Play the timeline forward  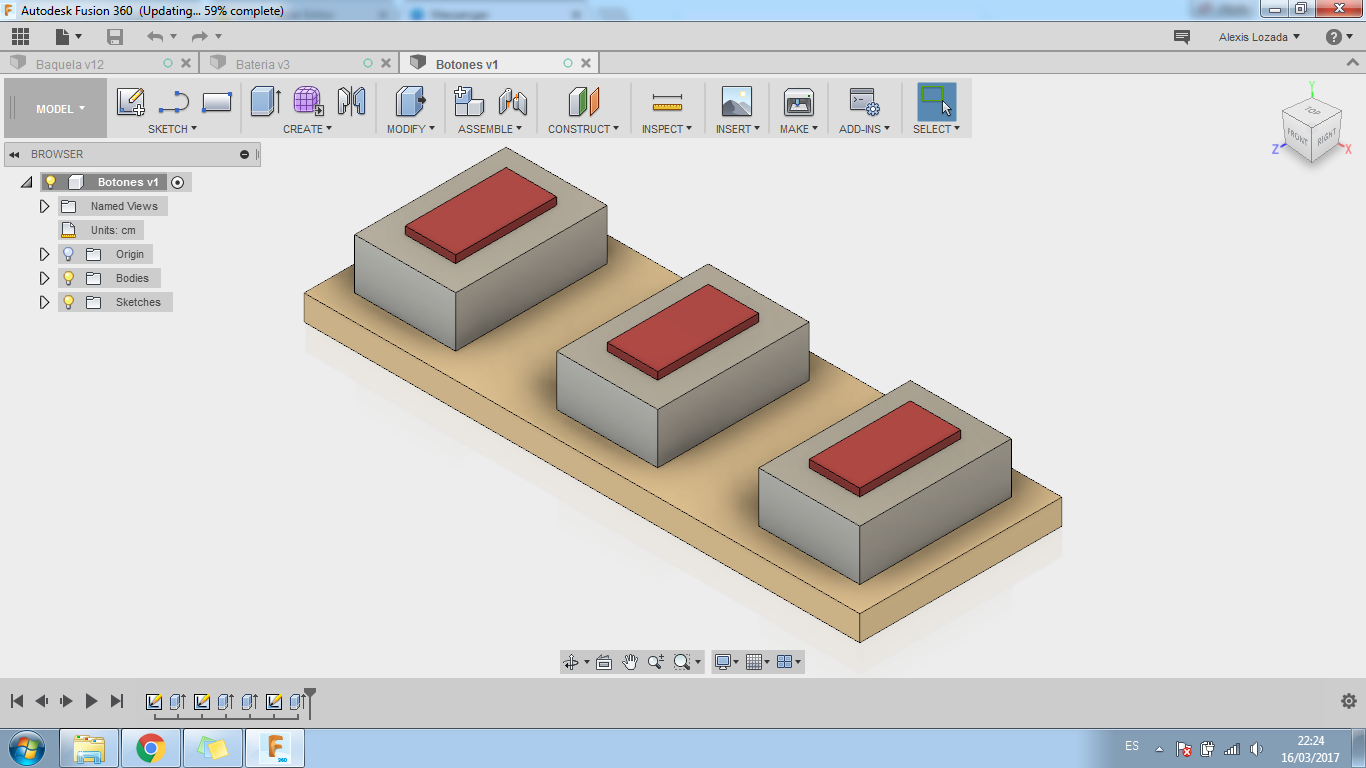tap(91, 701)
